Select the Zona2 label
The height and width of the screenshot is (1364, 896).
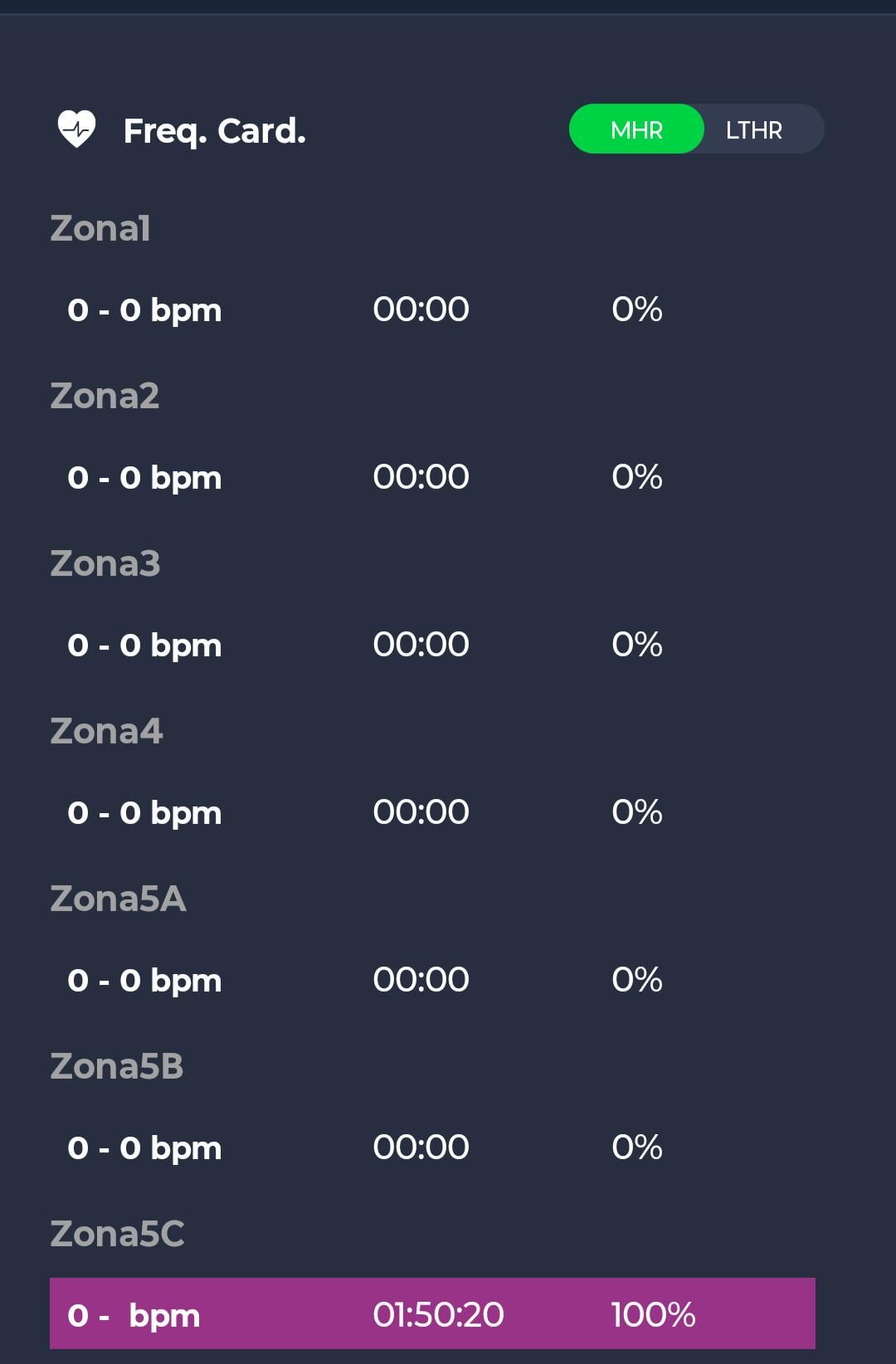[x=105, y=396]
